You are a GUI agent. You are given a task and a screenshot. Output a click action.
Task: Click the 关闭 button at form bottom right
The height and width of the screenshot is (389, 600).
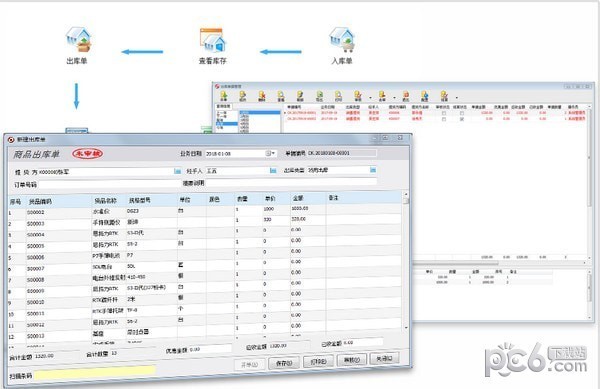384,358
